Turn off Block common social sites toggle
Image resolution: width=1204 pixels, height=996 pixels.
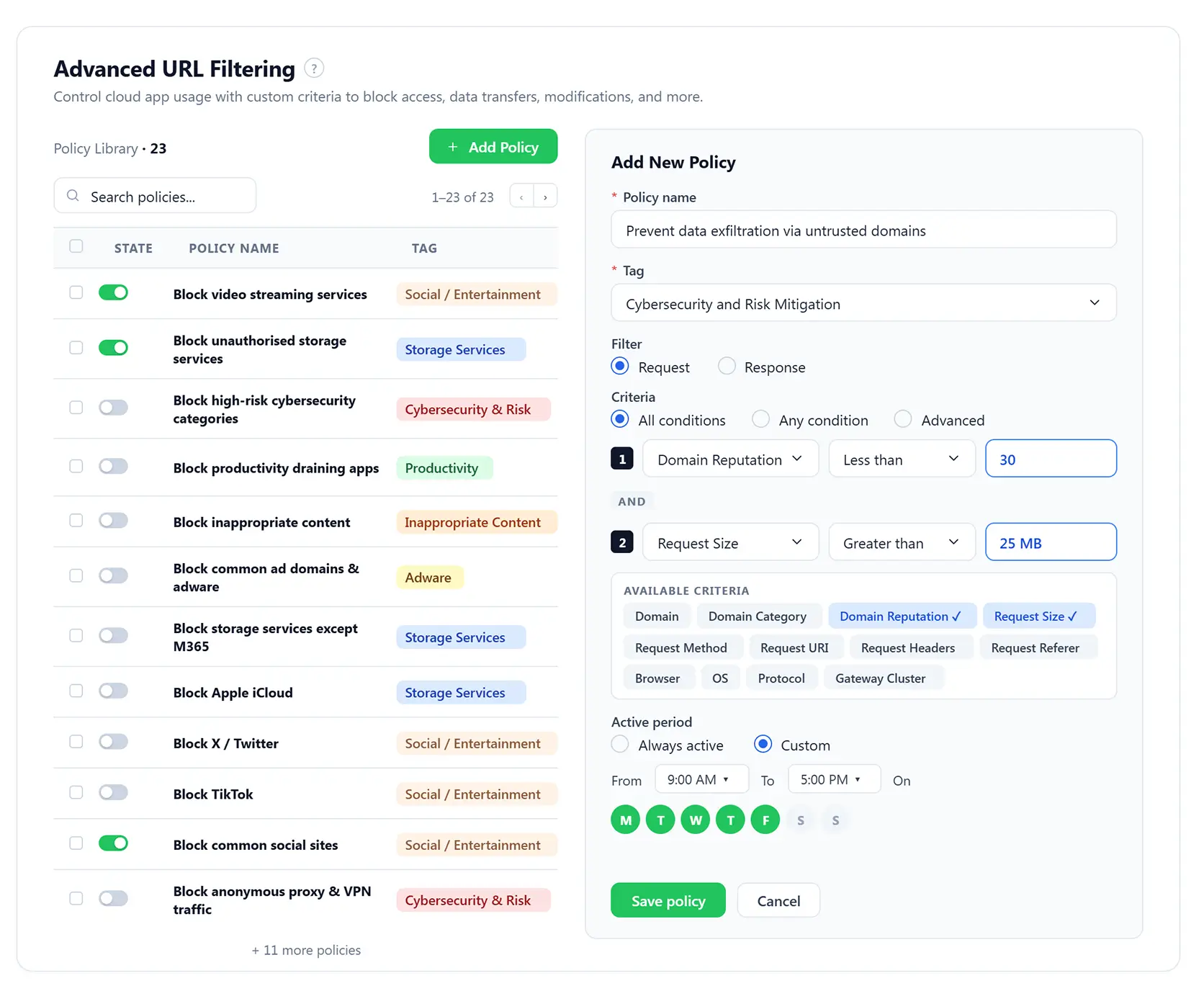tap(113, 843)
